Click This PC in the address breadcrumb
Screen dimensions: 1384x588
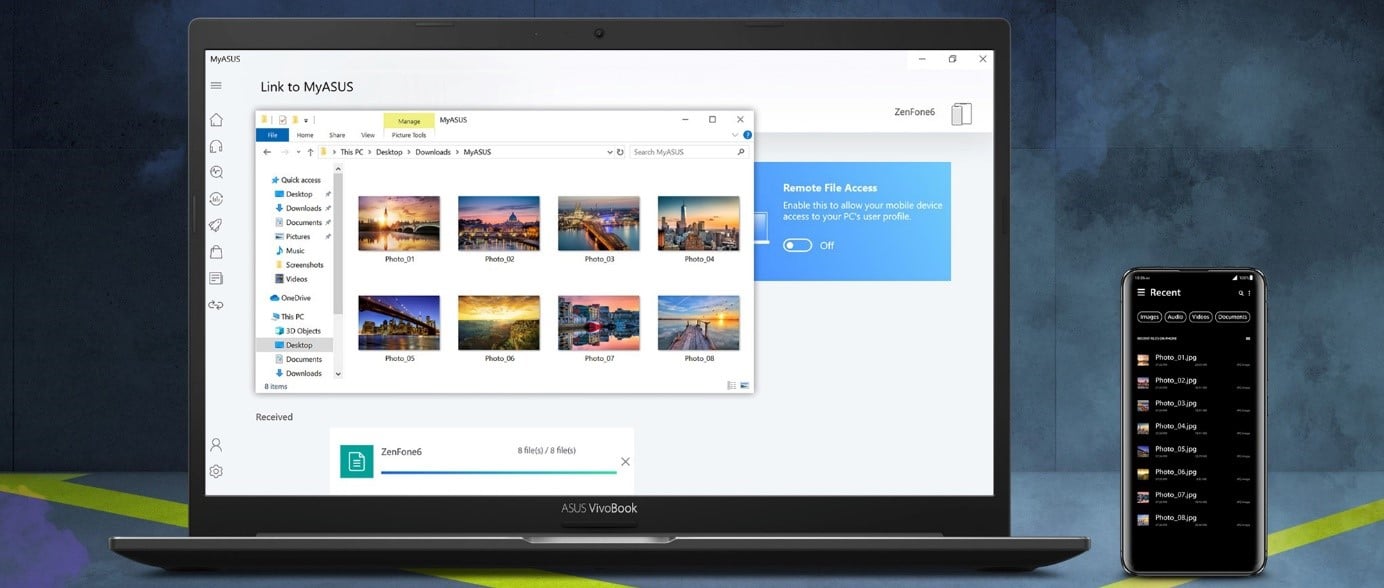(x=352, y=152)
